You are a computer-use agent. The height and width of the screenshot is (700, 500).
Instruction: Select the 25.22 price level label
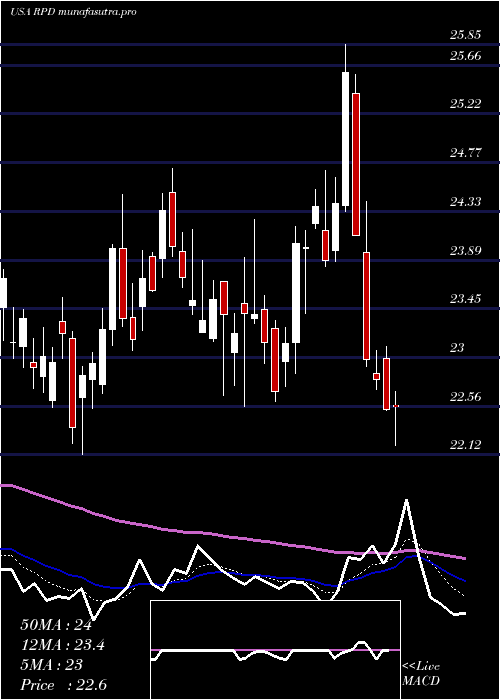[466, 104]
